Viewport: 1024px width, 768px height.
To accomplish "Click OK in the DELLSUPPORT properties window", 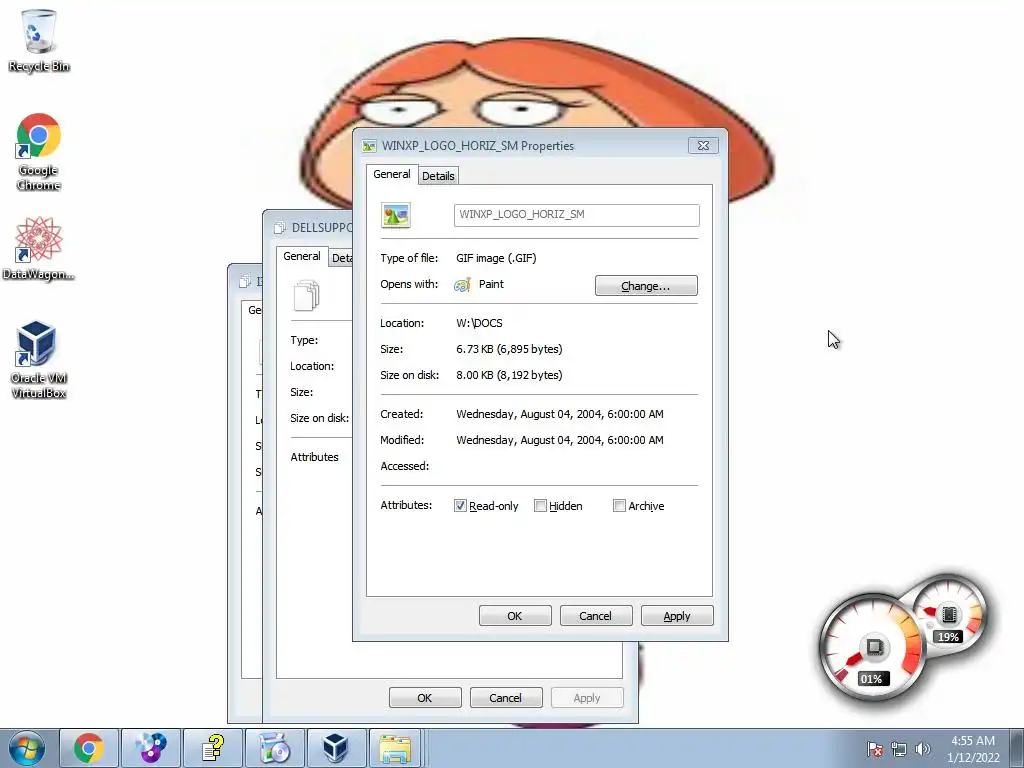I will tap(424, 697).
